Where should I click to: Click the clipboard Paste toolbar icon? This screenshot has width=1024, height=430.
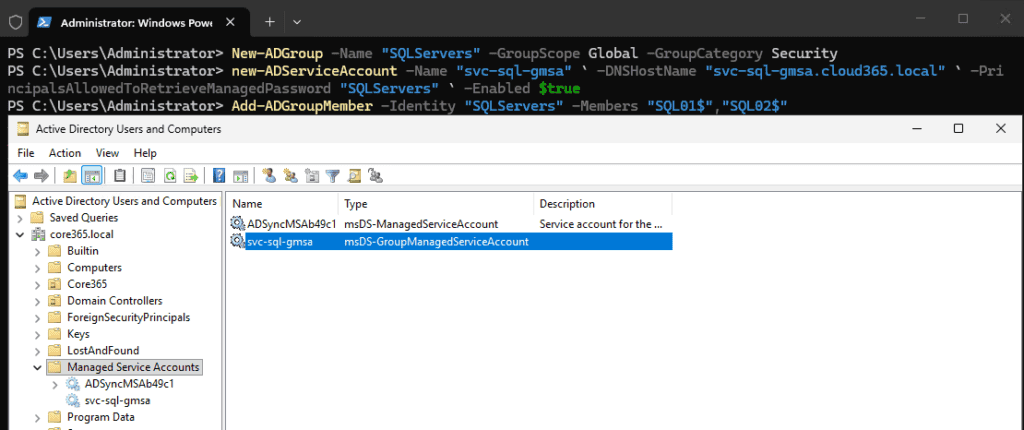120,175
